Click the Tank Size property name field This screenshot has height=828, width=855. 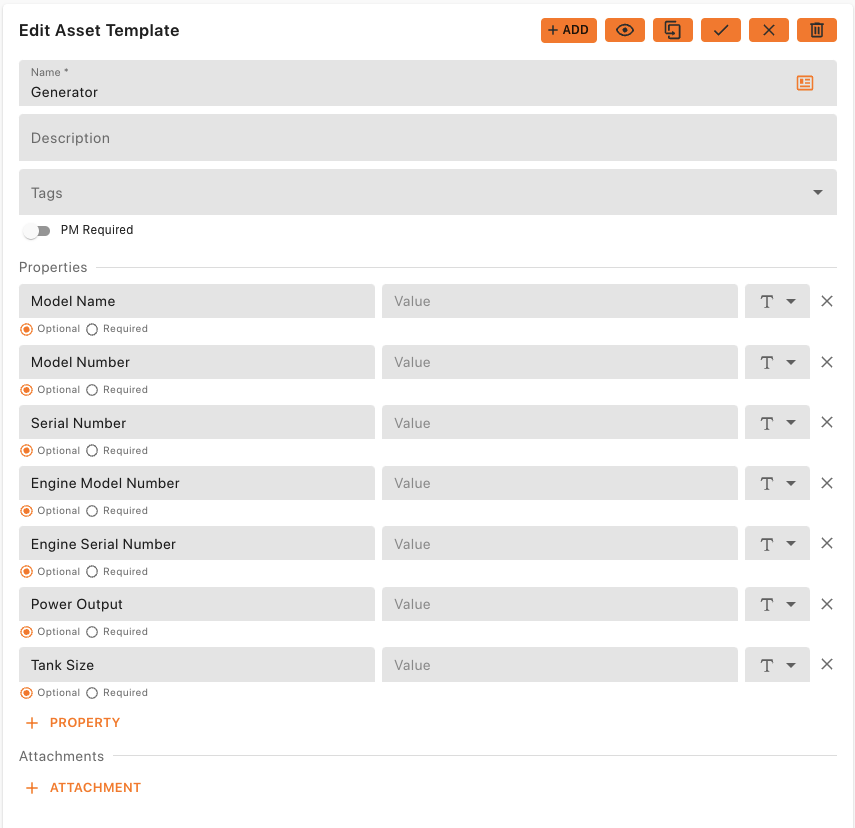[x=197, y=664]
